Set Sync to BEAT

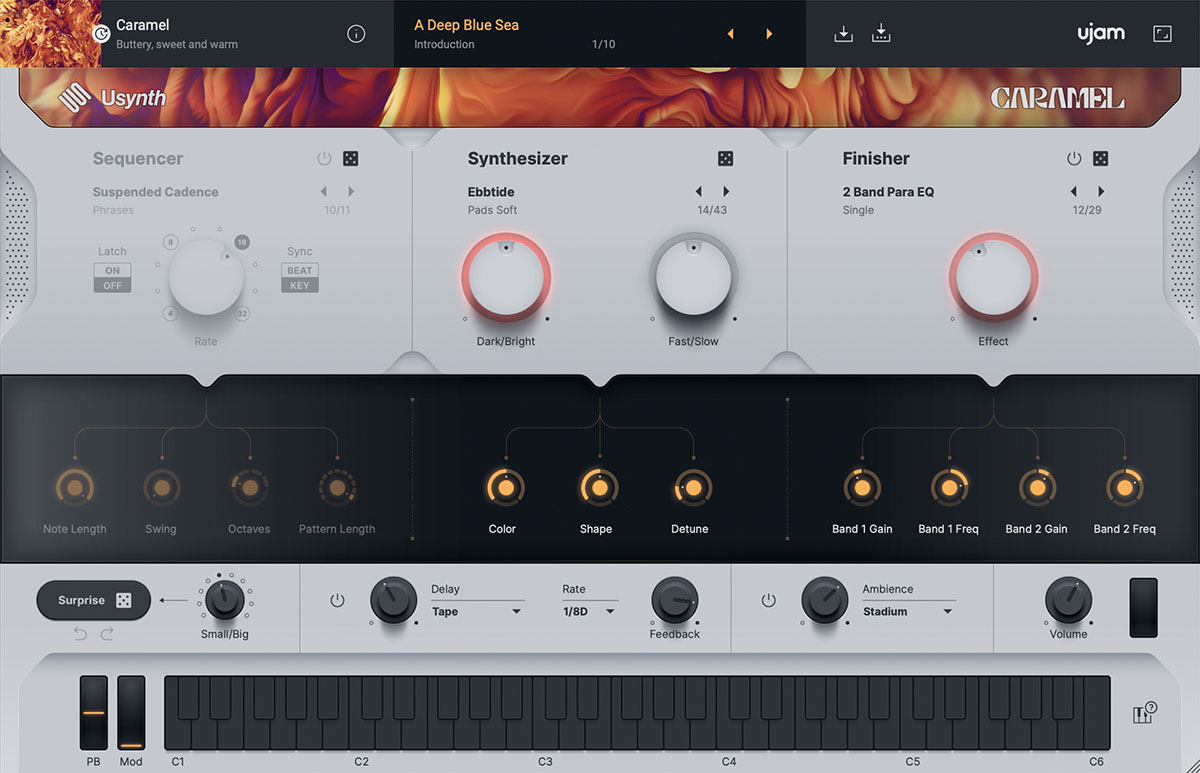pos(300,271)
